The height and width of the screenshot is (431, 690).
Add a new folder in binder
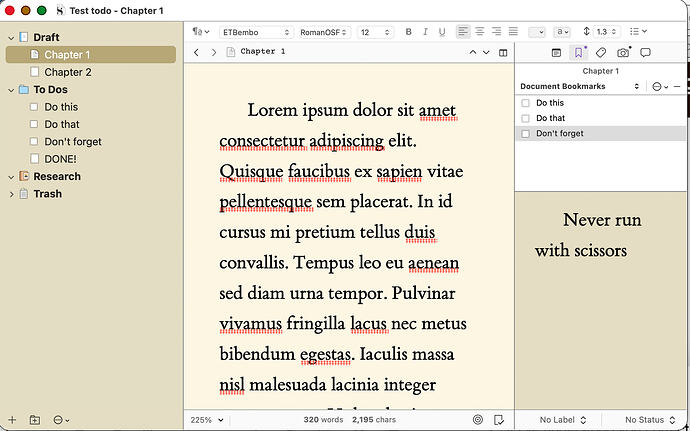pos(35,420)
